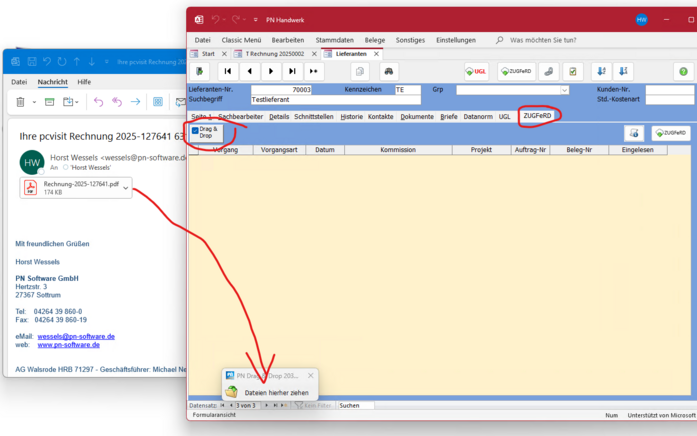The height and width of the screenshot is (436, 697).
Task: Click the checklist clipboard toolbar icon
Action: click(573, 71)
